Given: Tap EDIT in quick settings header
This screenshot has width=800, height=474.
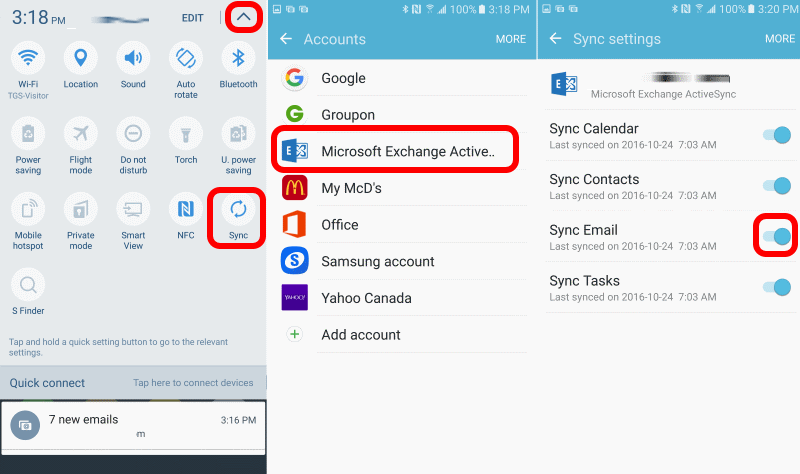Looking at the screenshot, I should pos(192,18).
